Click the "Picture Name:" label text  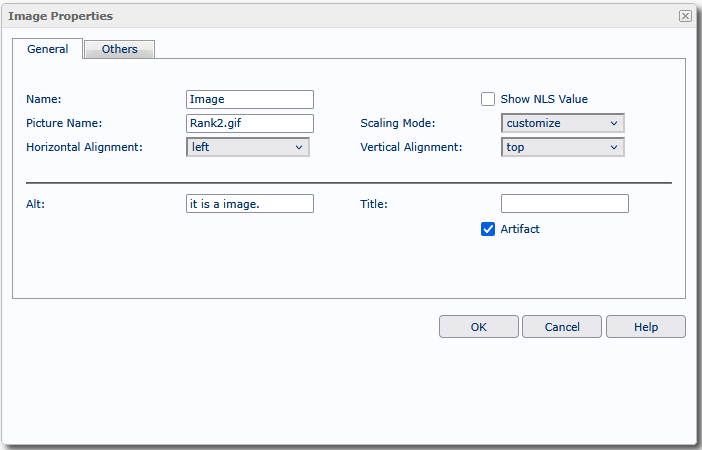coord(64,123)
